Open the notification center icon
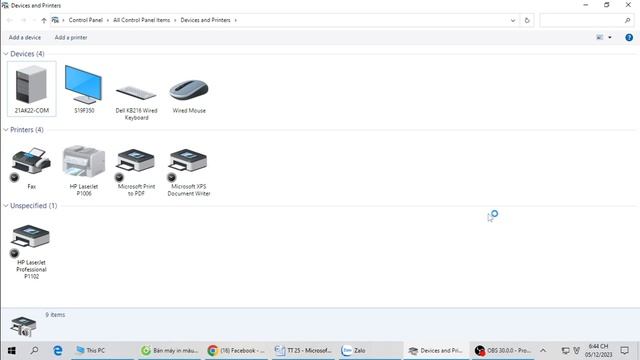 tap(624, 351)
